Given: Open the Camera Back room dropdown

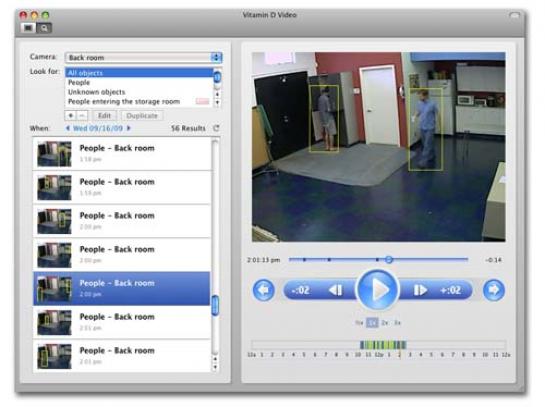Looking at the screenshot, I should coord(144,57).
